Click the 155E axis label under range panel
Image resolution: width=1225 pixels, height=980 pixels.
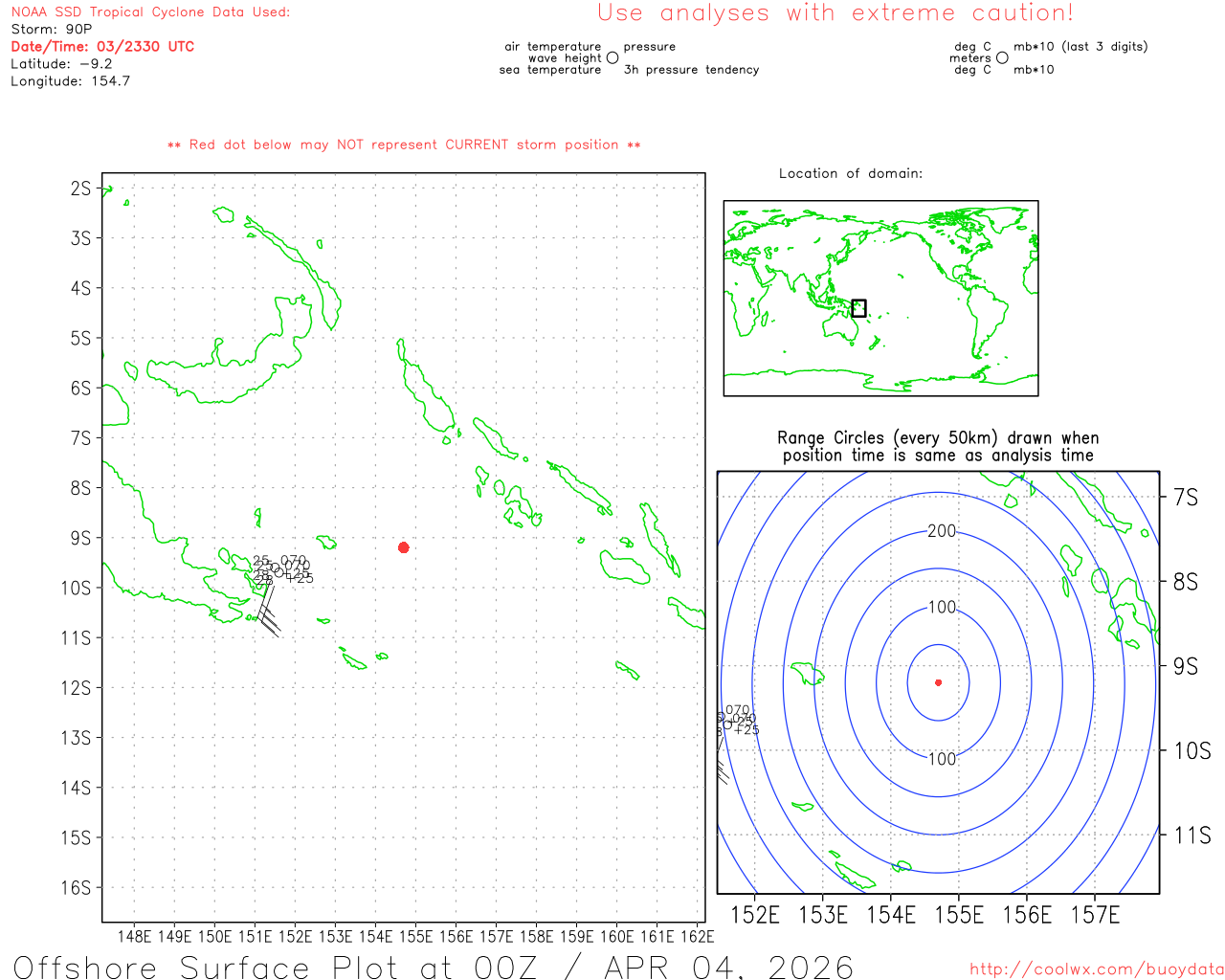pyautogui.click(x=959, y=916)
